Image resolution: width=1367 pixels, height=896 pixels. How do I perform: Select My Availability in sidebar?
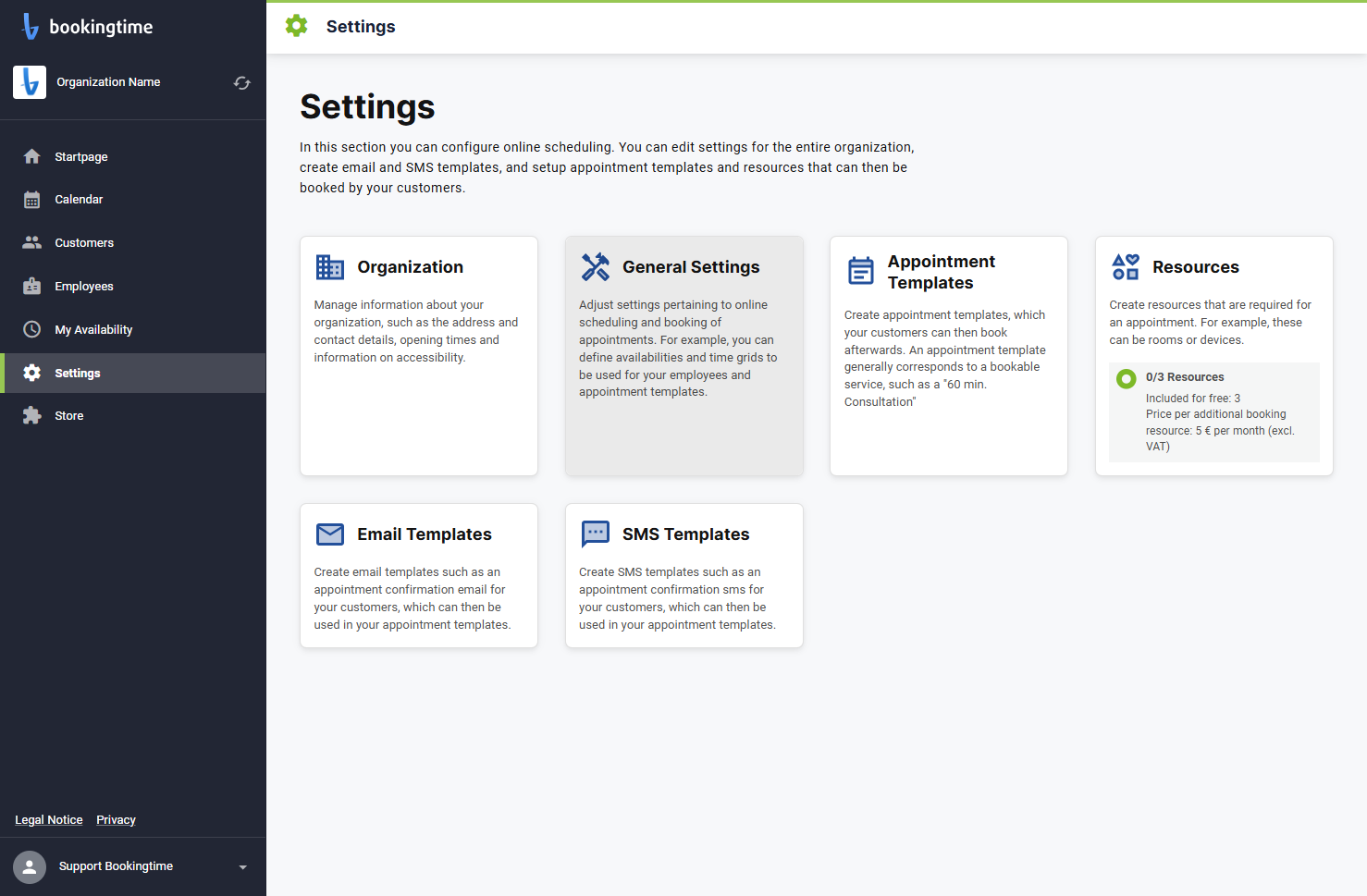[x=133, y=329]
